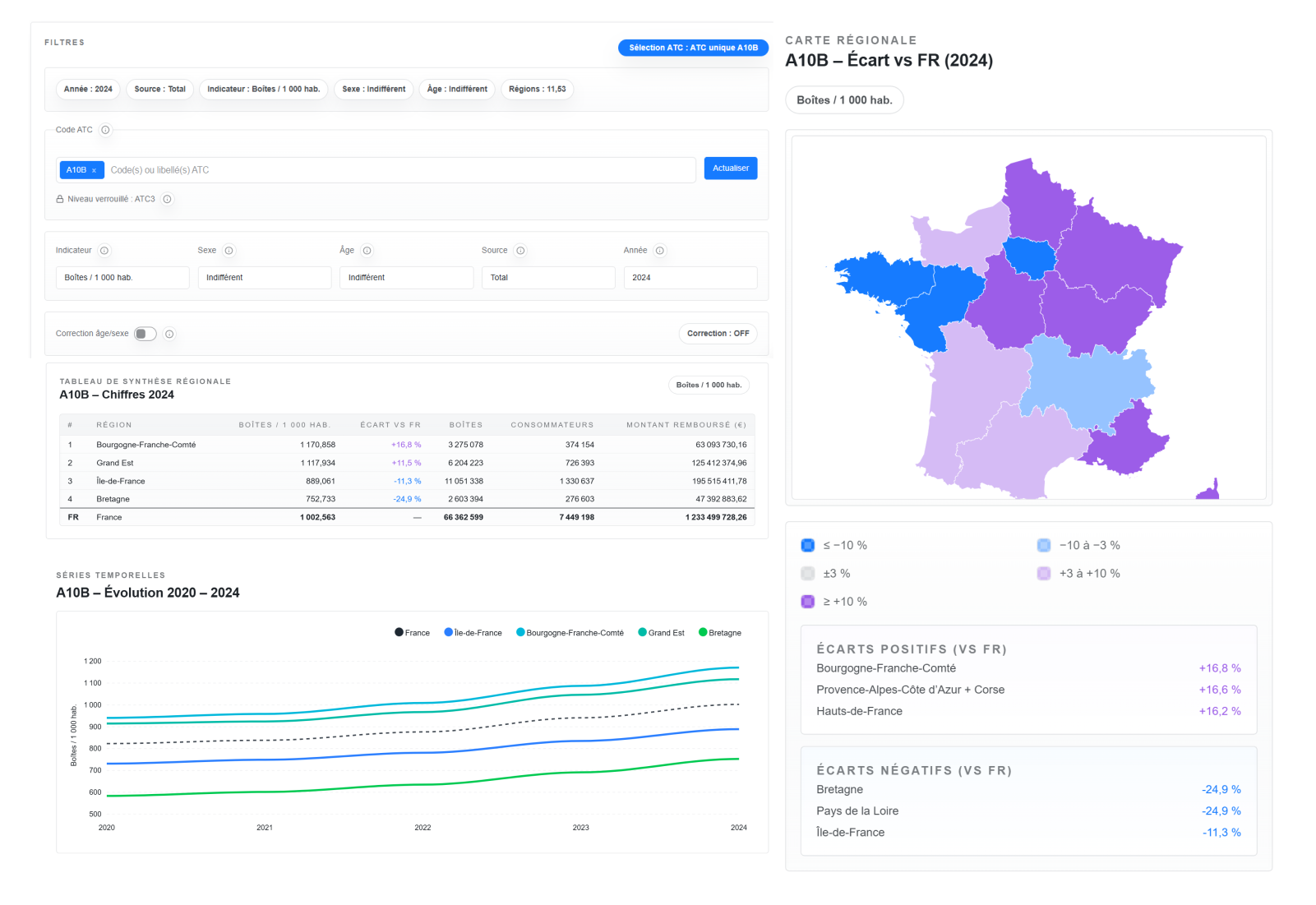The height and width of the screenshot is (905, 1316).
Task: Click the info icon beside Correction âge/sexe toggle
Action: (x=169, y=334)
